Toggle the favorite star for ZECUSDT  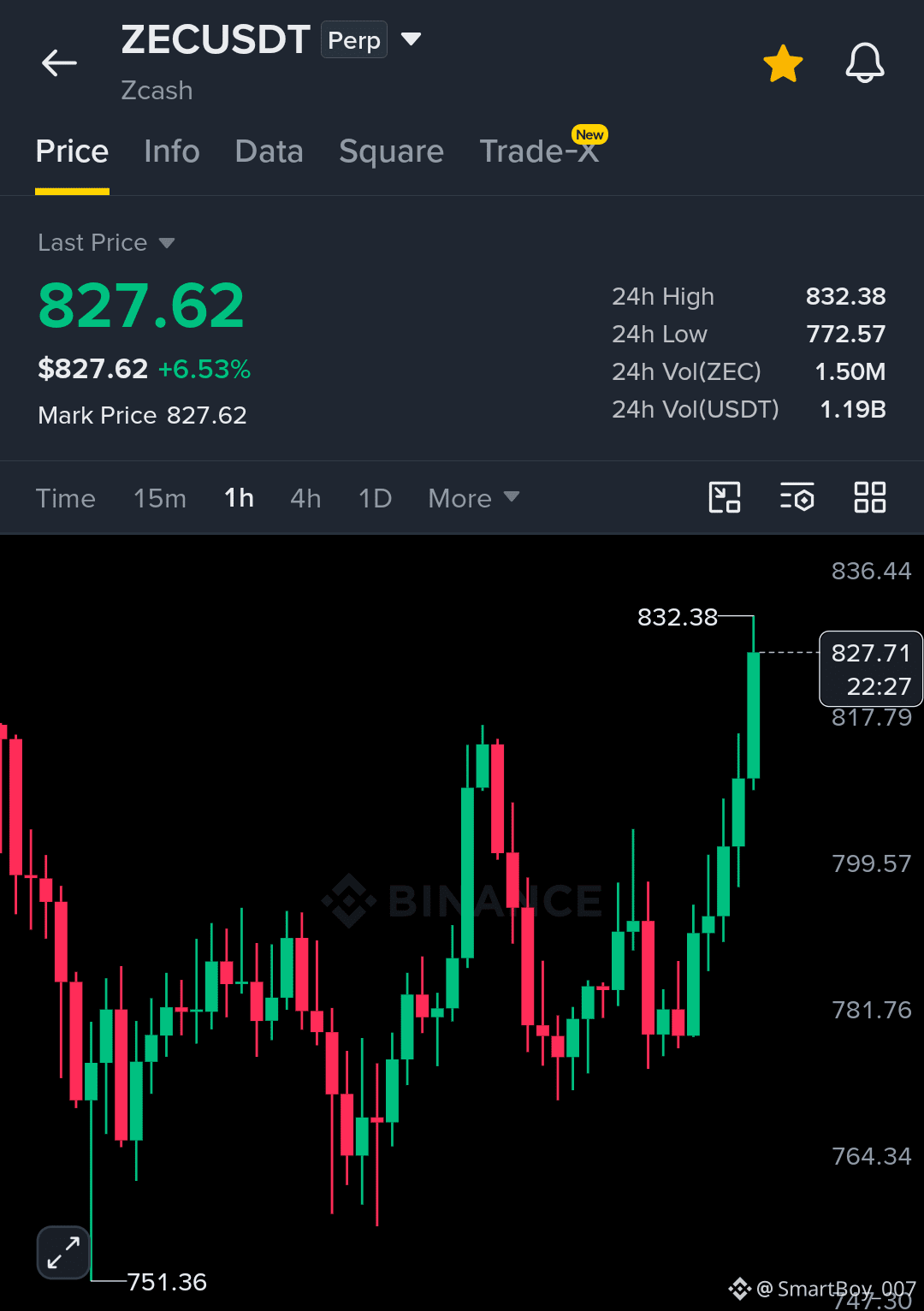point(783,64)
